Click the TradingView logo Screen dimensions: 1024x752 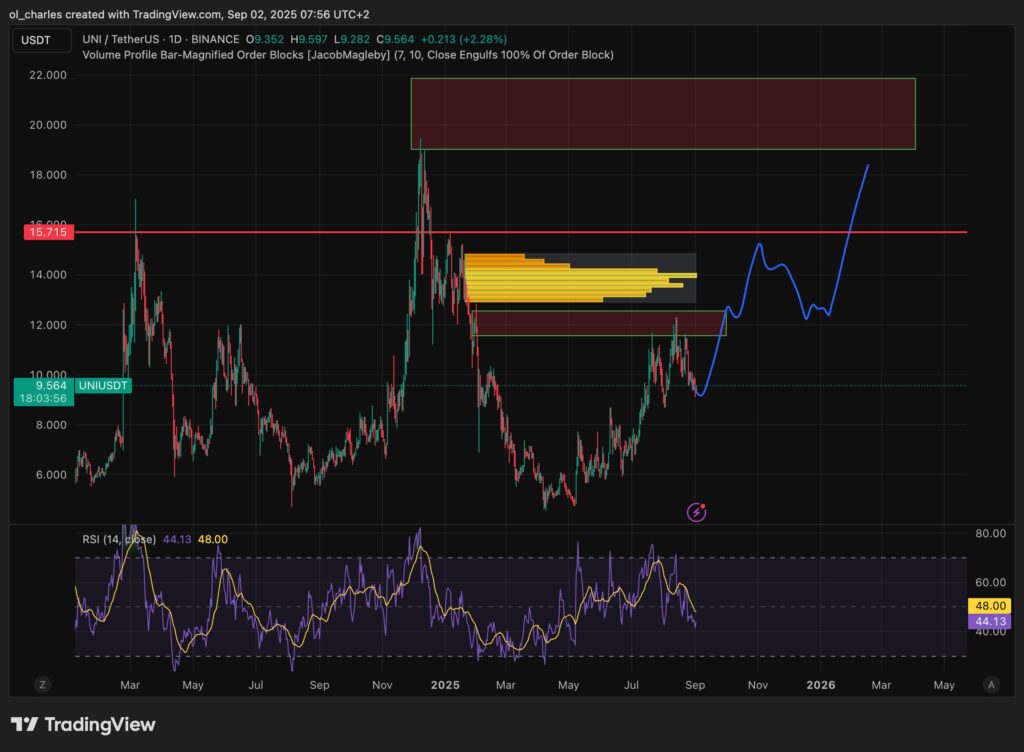tap(83, 725)
